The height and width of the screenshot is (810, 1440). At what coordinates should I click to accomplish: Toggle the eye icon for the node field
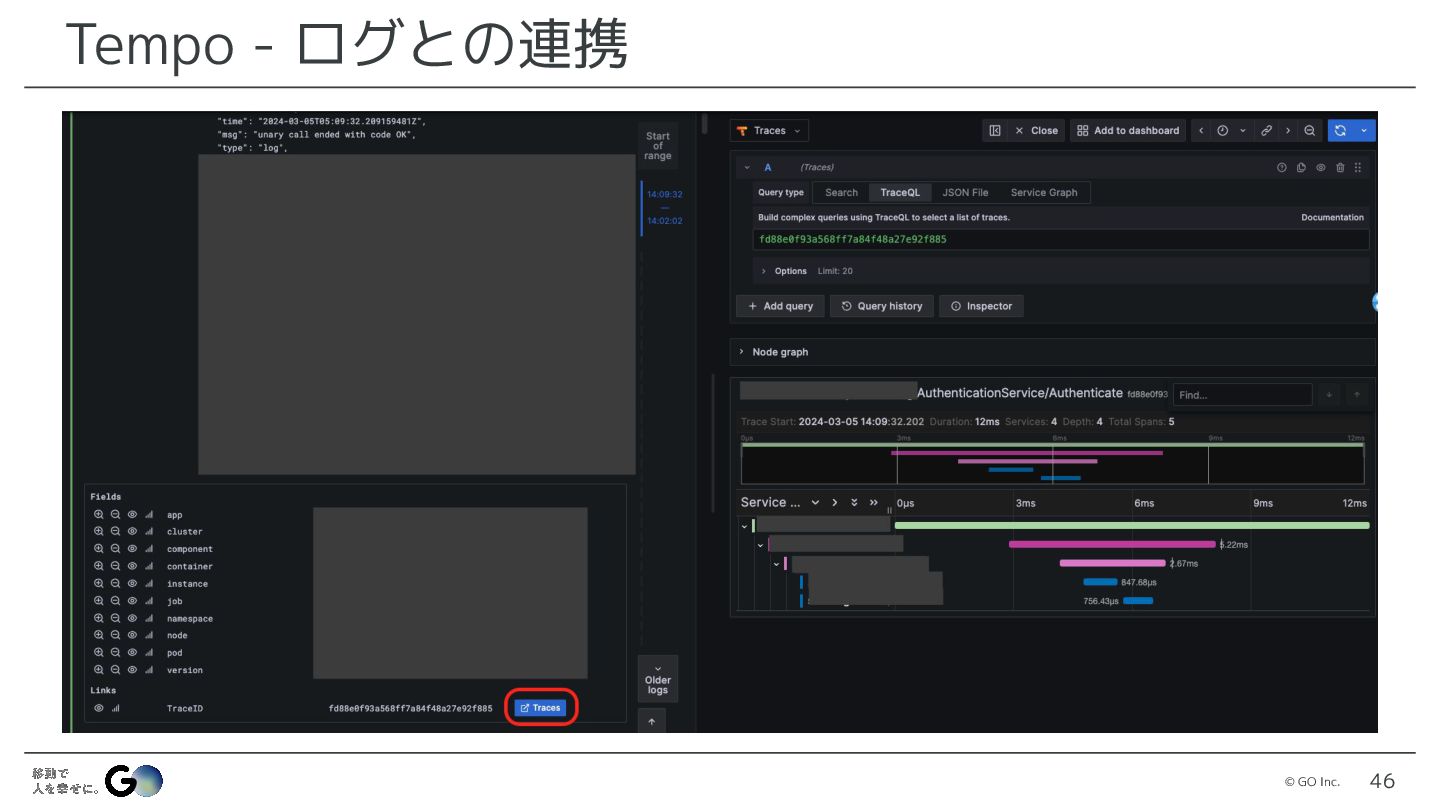pyautogui.click(x=131, y=635)
